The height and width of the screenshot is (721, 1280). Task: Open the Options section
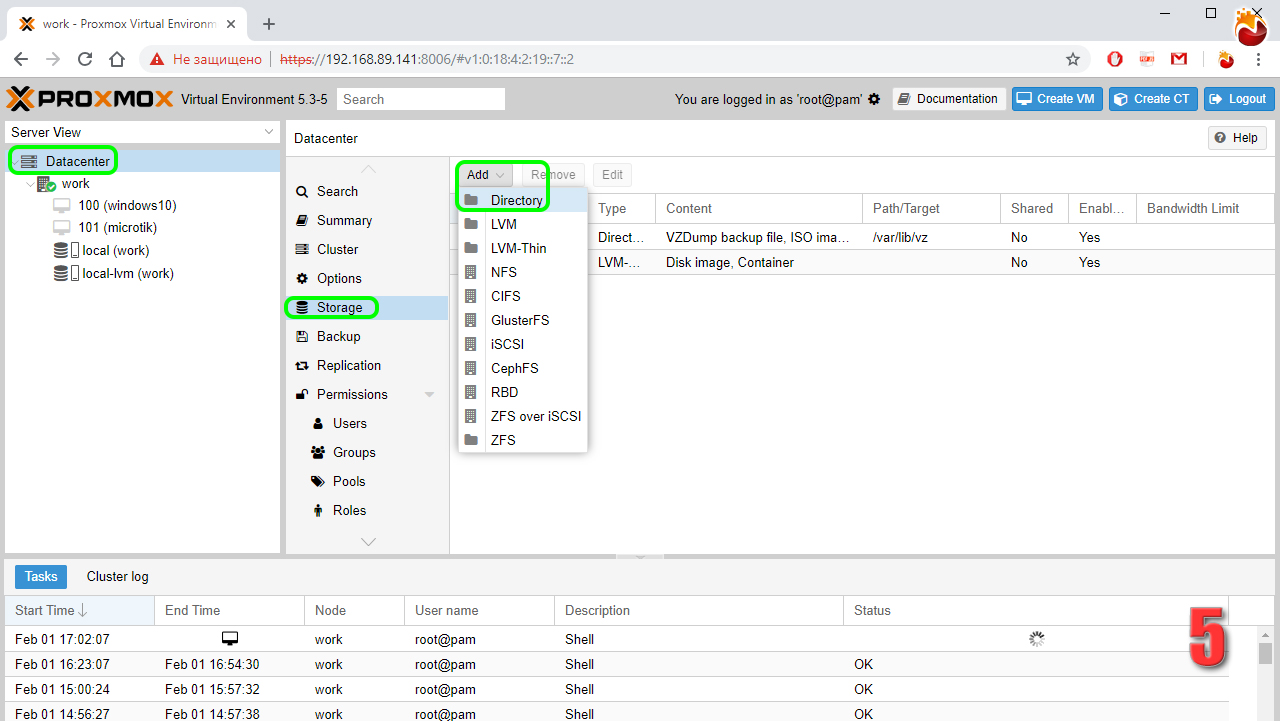point(367,278)
